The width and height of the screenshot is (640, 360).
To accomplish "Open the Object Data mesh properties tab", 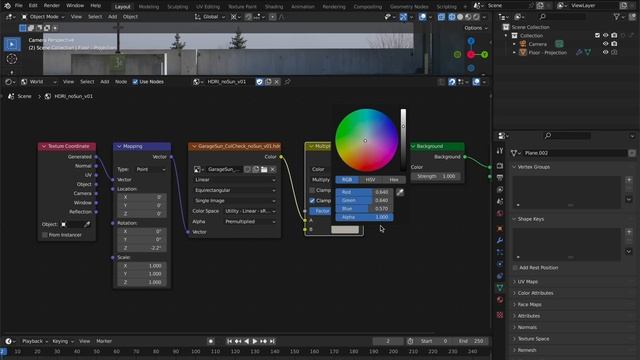I will pyautogui.click(x=500, y=288).
